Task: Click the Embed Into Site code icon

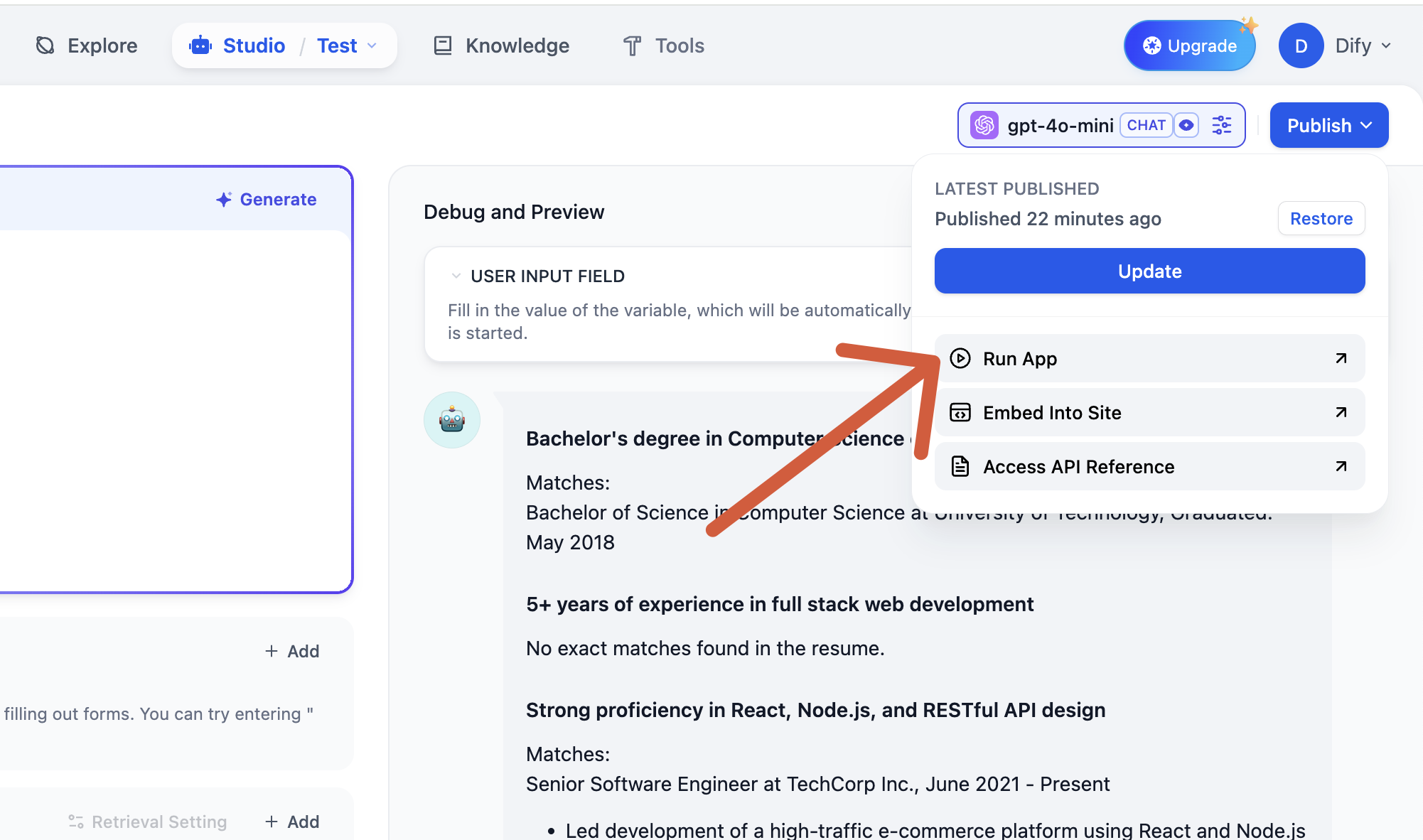Action: click(x=961, y=412)
